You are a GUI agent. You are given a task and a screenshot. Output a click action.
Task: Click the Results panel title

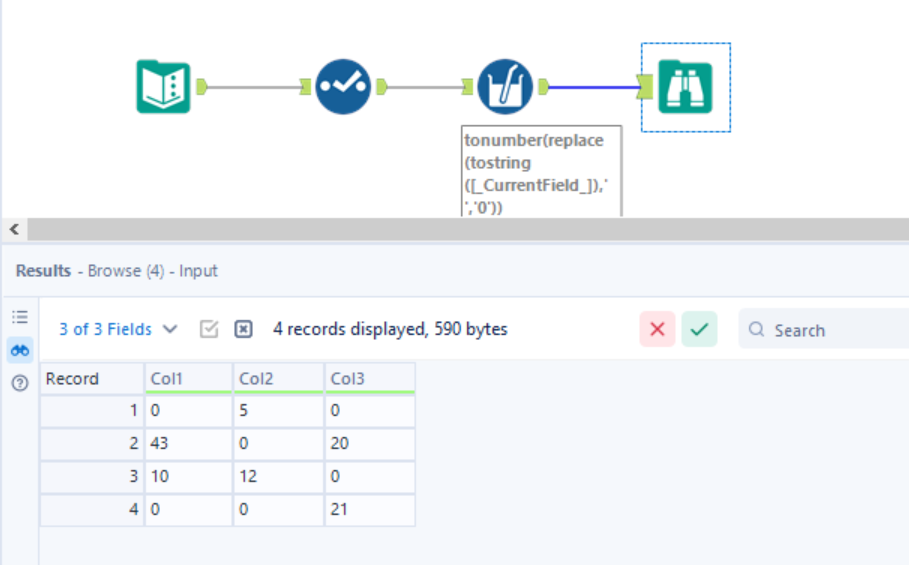point(117,271)
